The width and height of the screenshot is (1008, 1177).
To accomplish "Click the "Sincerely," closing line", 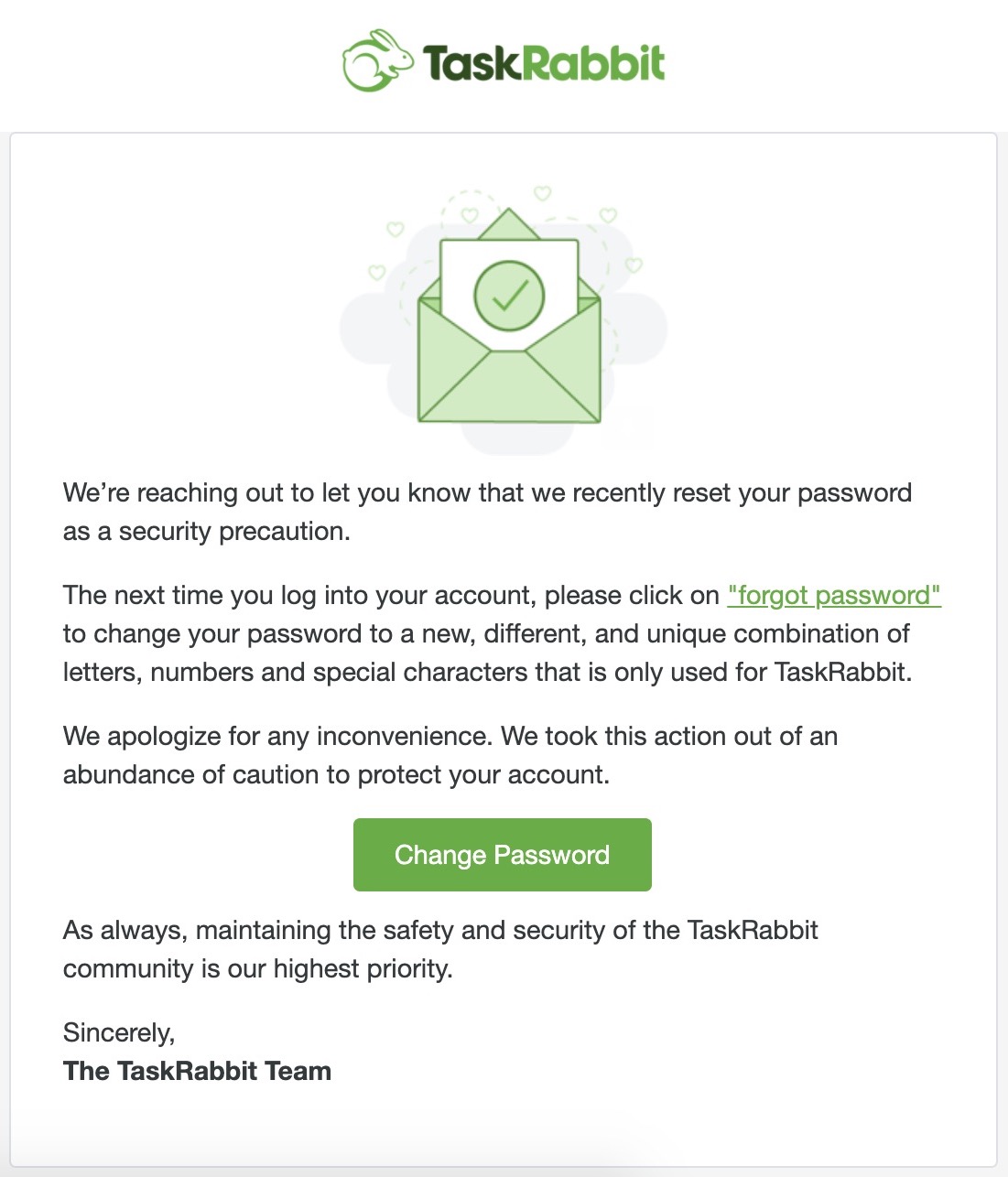I will pos(119,1033).
